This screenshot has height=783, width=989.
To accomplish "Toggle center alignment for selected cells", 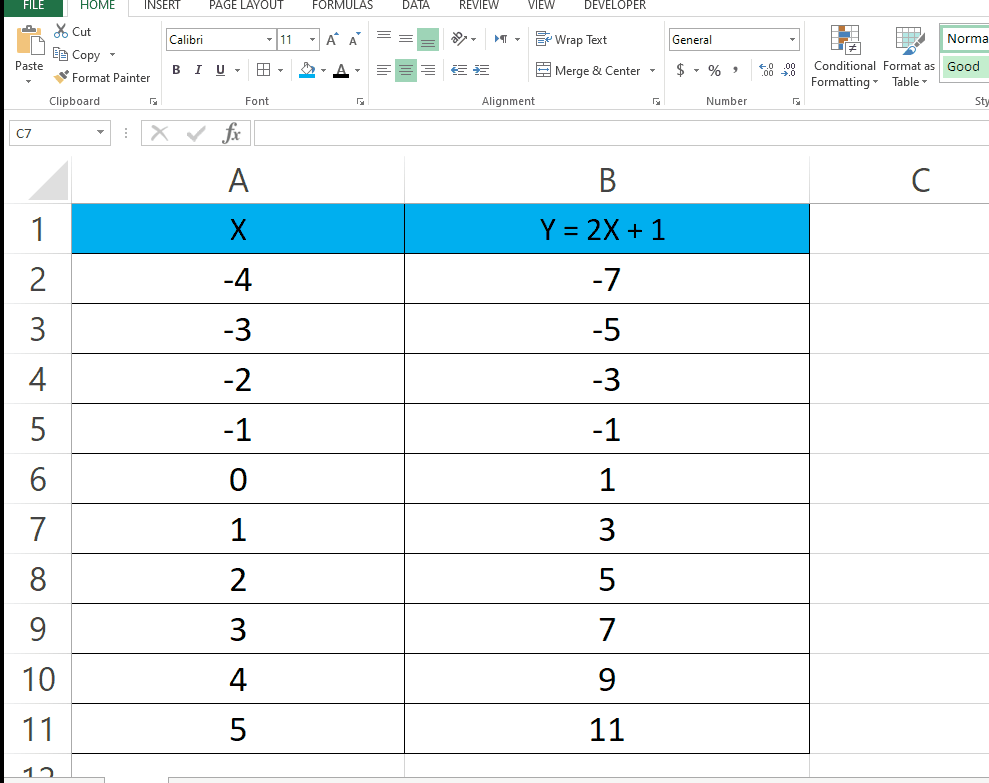I will pos(404,70).
